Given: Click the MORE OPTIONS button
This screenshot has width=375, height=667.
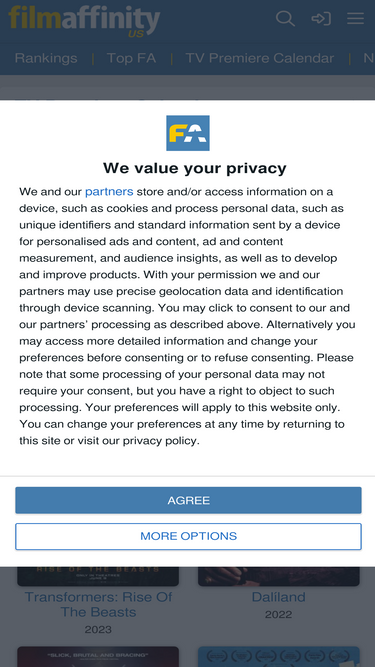Looking at the screenshot, I should tap(188, 536).
